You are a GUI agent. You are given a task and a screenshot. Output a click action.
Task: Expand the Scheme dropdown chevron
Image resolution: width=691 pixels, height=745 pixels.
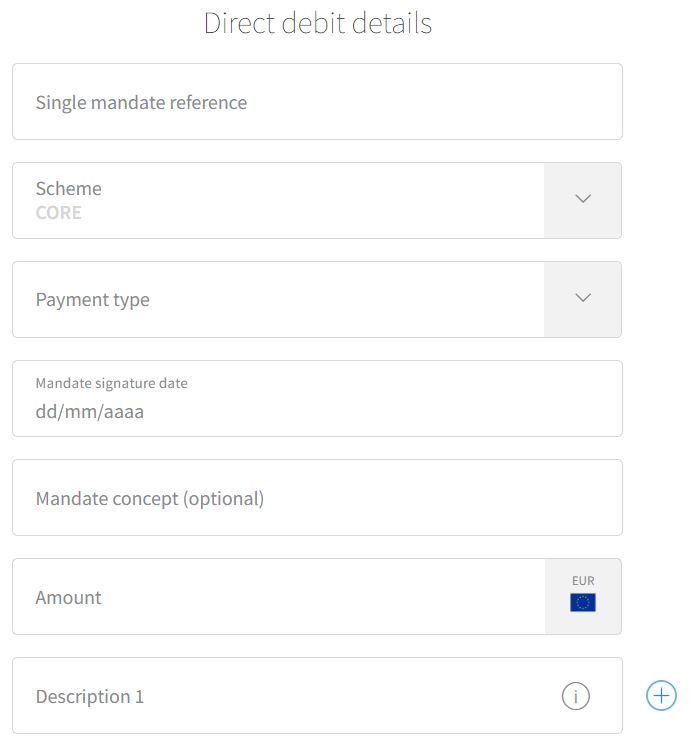[583, 198]
